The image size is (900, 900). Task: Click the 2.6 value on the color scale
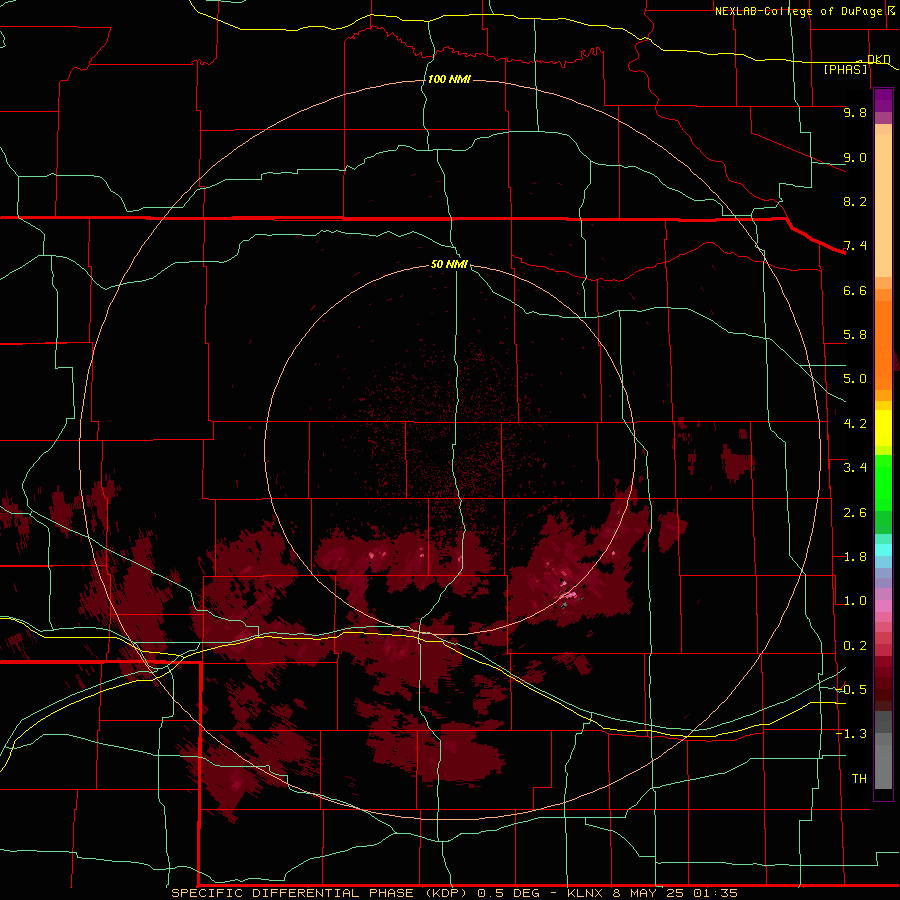855,513
